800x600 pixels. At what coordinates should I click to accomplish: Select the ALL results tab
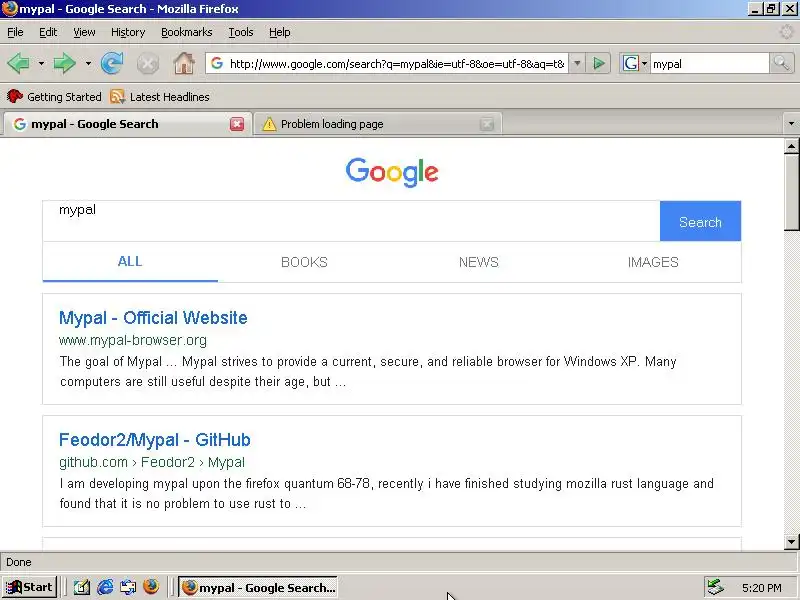point(130,262)
